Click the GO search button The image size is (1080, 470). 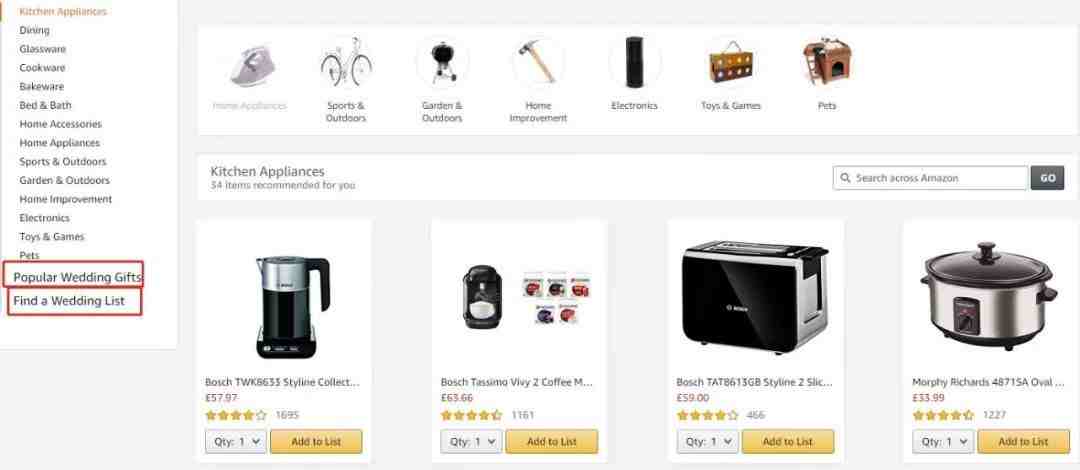pos(1047,178)
